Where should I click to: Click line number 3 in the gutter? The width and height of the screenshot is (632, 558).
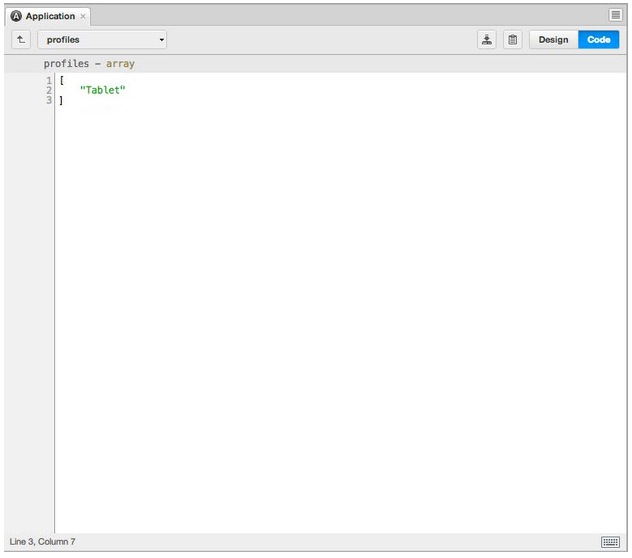tap(48, 100)
